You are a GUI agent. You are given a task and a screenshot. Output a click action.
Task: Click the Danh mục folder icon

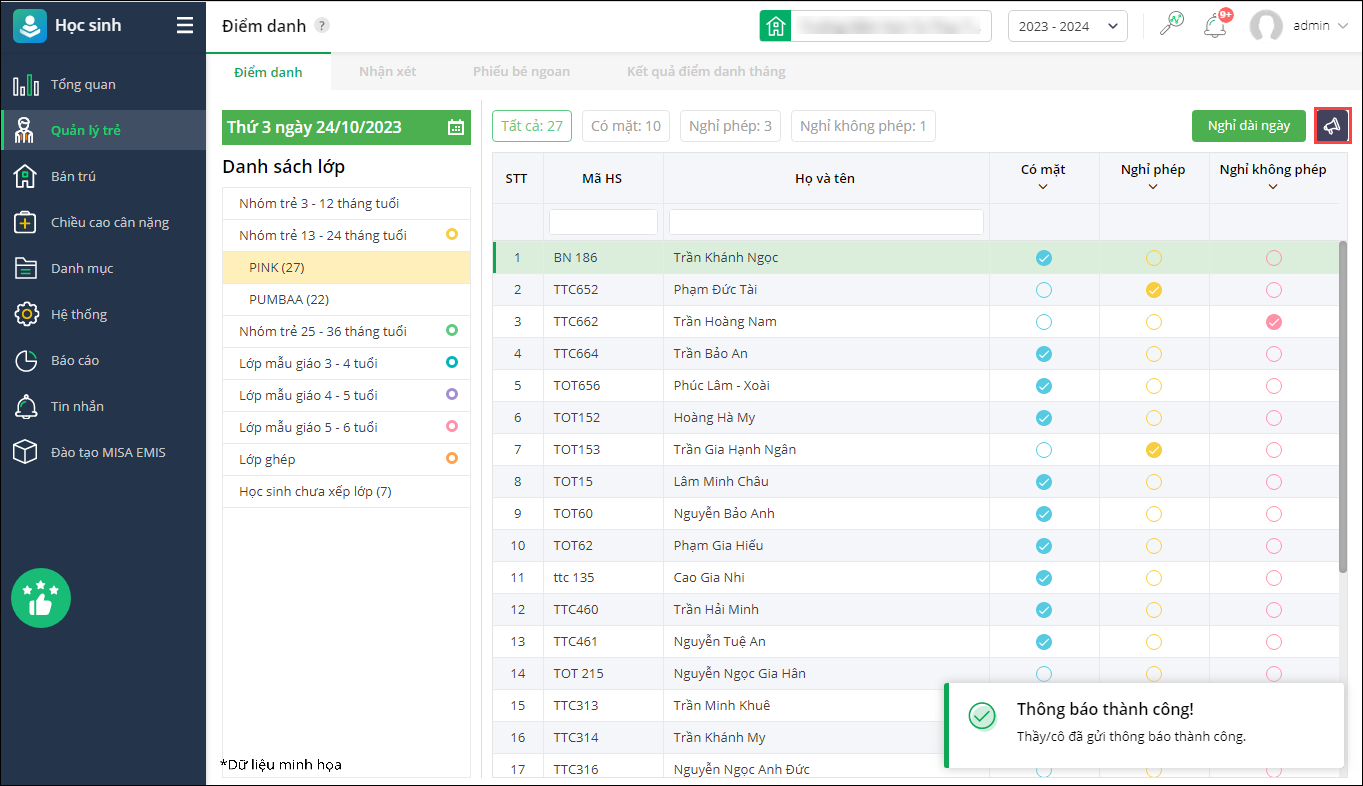(26, 269)
